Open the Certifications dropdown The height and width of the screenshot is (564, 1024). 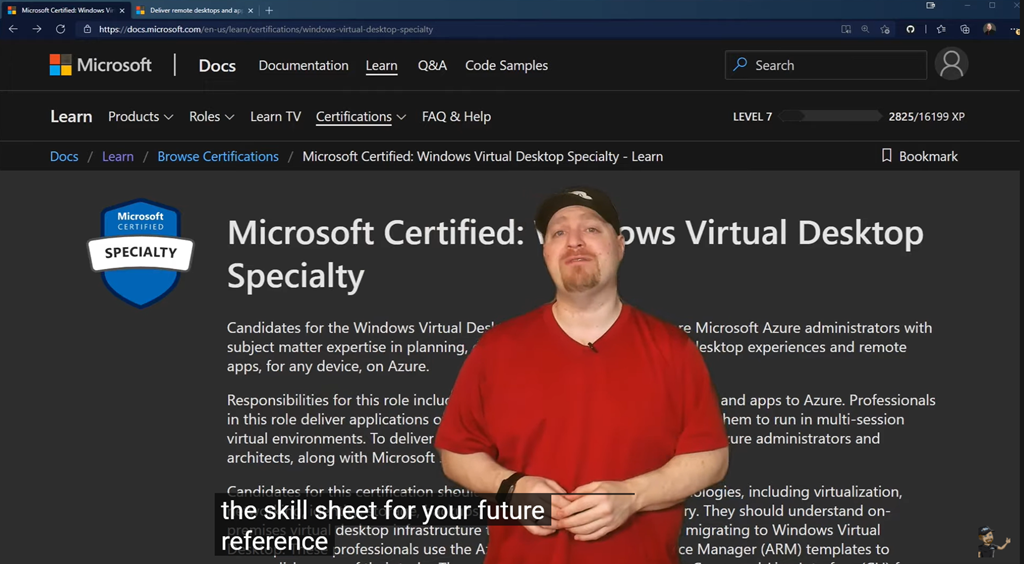360,116
